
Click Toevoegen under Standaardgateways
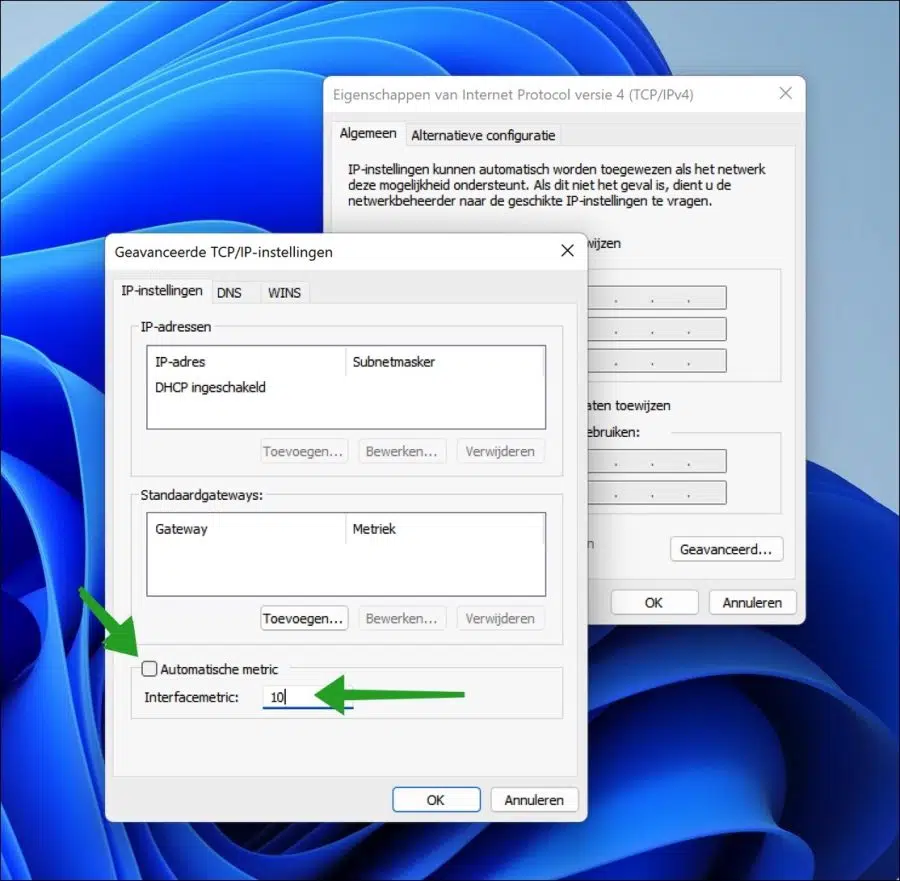click(x=304, y=618)
